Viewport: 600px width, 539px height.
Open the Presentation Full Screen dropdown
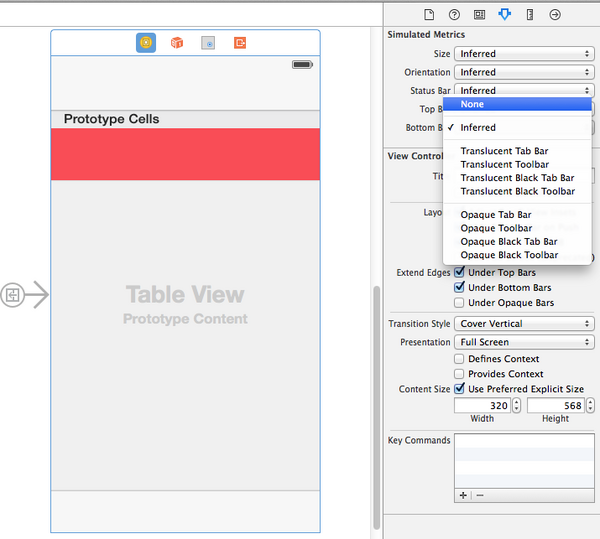point(524,342)
